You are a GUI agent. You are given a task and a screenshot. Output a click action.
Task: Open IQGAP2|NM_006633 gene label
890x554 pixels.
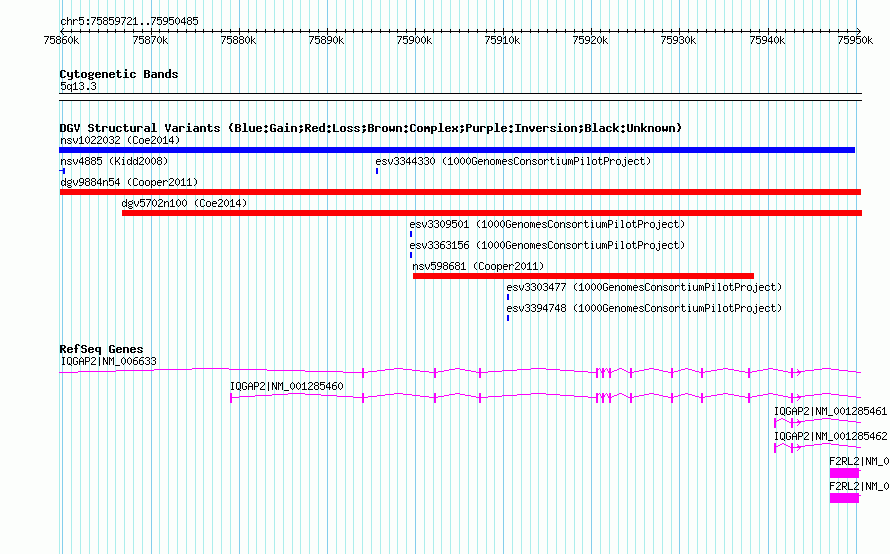(108, 361)
